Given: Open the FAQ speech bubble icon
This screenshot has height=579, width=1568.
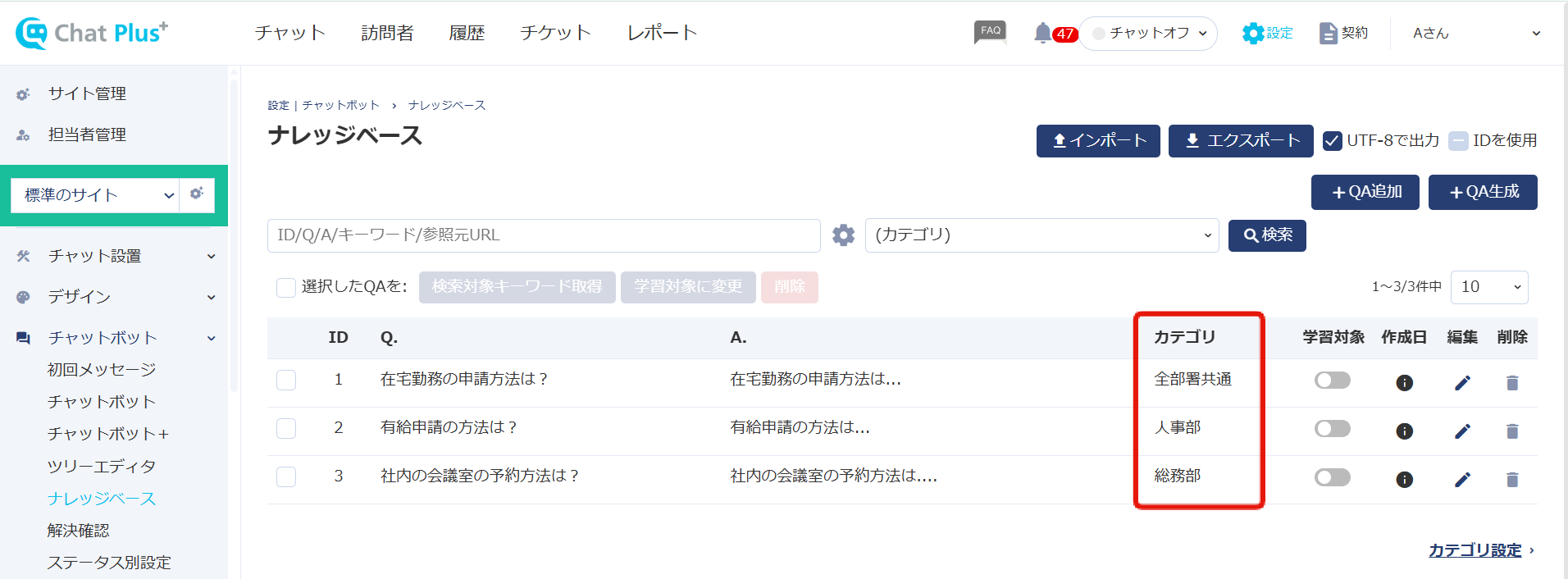Looking at the screenshot, I should (990, 33).
